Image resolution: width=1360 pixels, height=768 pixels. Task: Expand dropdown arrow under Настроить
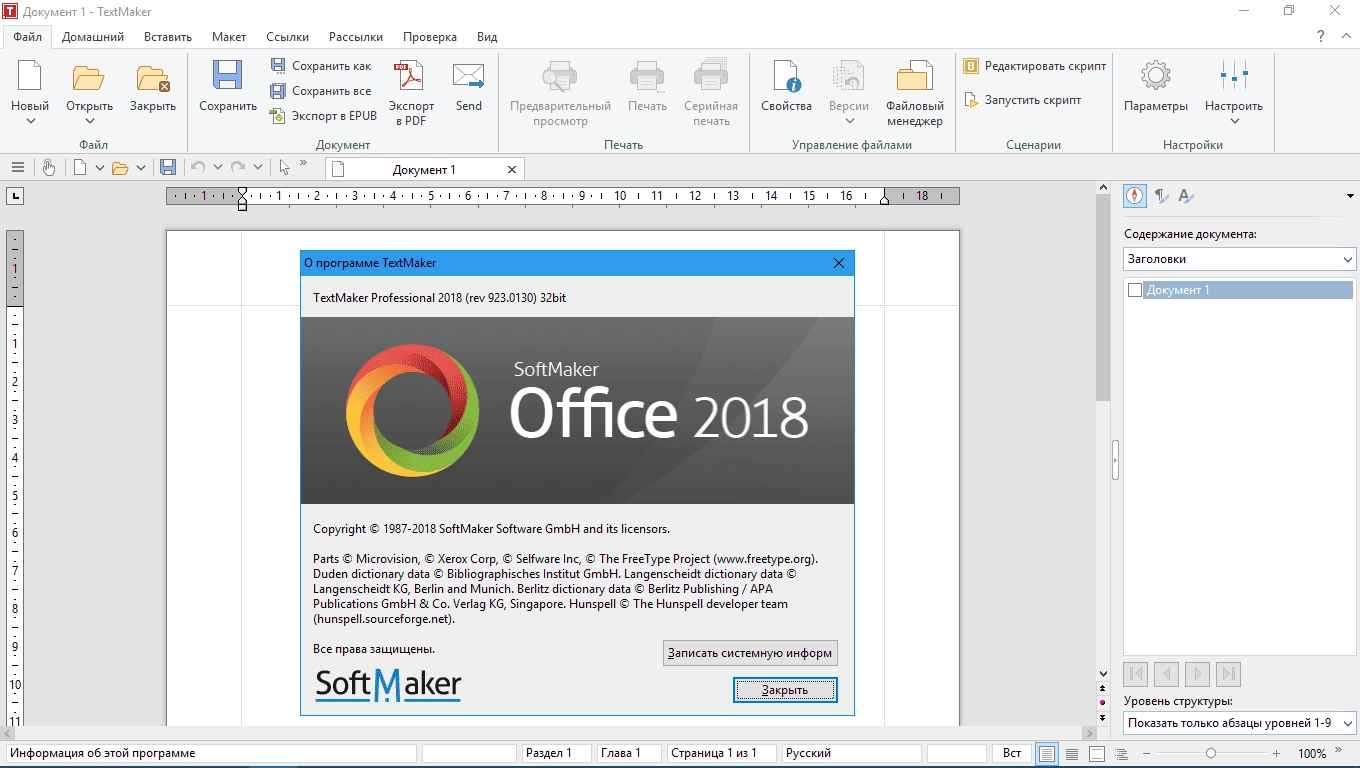click(x=1234, y=122)
